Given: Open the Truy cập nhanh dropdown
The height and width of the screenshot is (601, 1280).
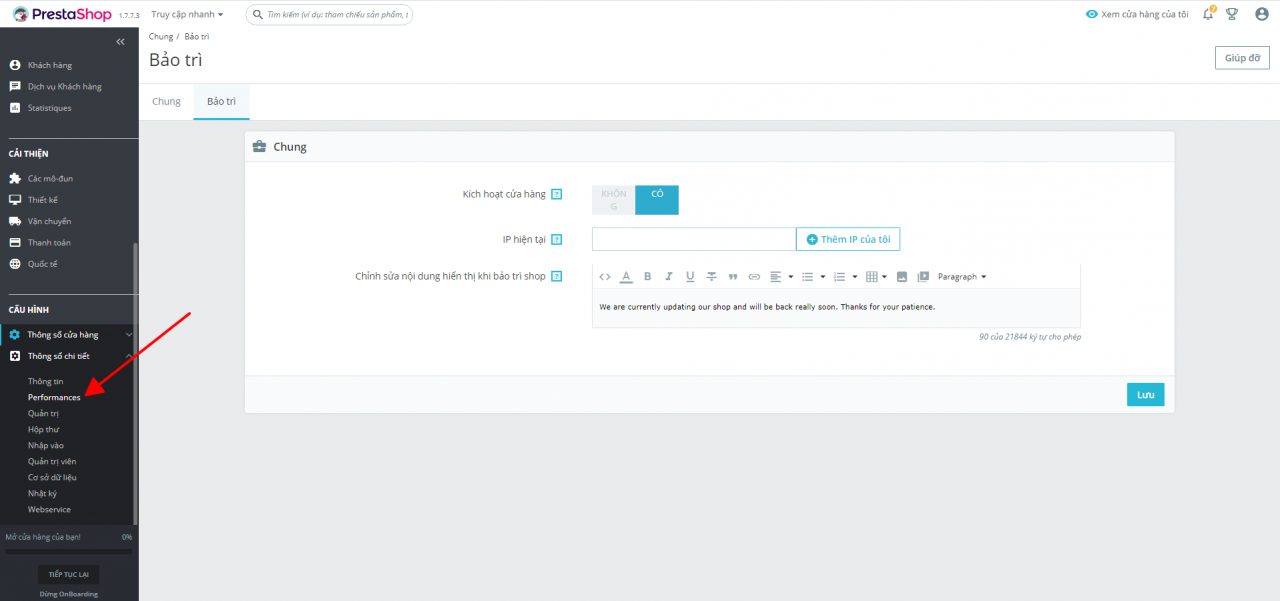Looking at the screenshot, I should (187, 15).
